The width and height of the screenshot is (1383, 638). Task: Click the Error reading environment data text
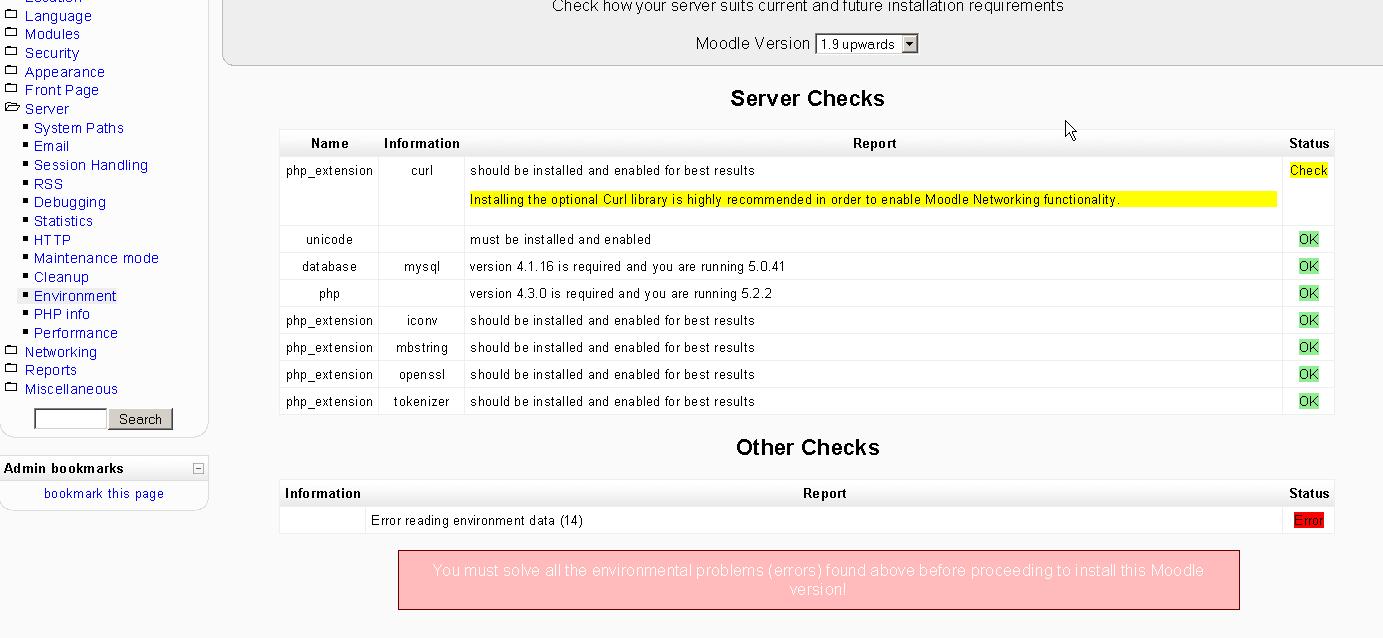pyautogui.click(x=476, y=521)
